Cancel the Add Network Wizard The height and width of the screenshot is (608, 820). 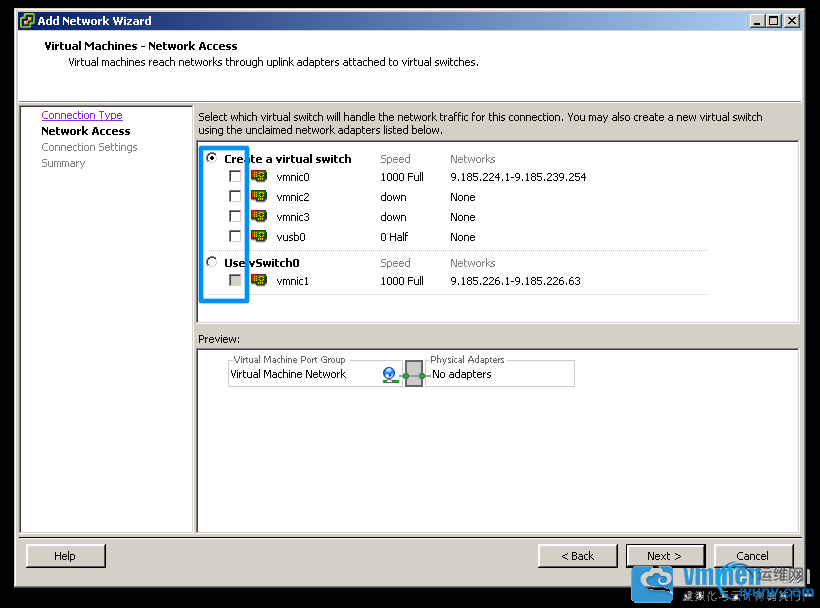click(754, 556)
